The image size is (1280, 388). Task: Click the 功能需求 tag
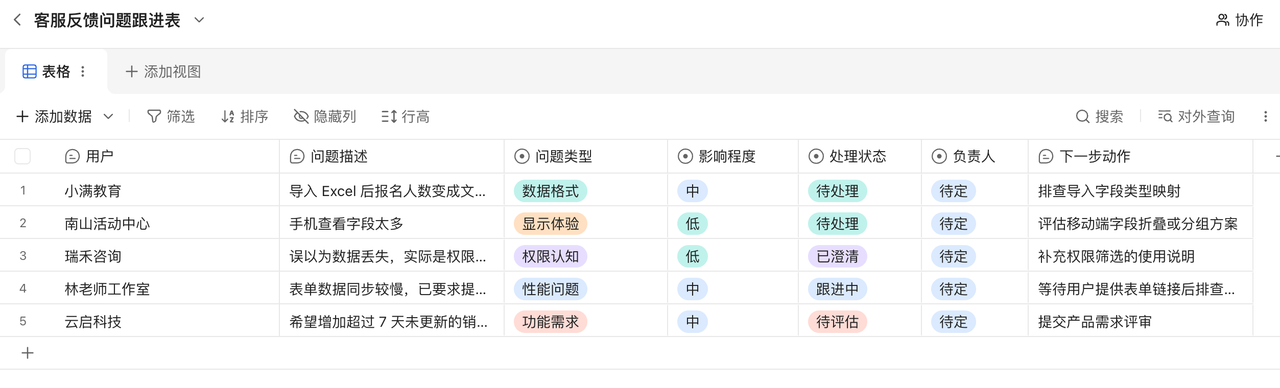tap(550, 322)
